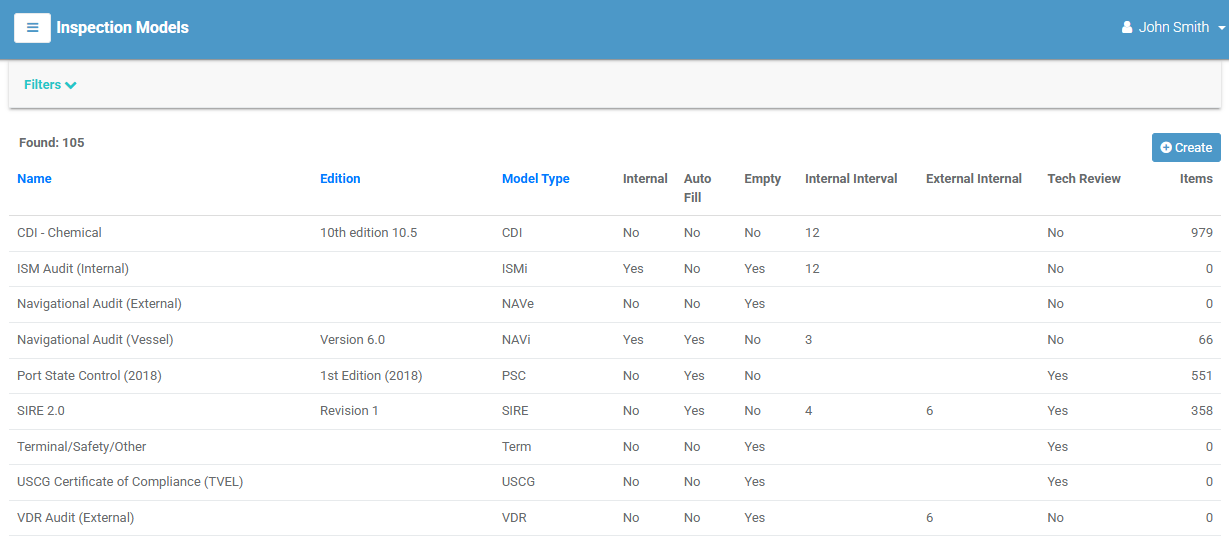Open USCG Certificate of Compliance (TVEL)
This screenshot has width=1229, height=541.
(615, 482)
